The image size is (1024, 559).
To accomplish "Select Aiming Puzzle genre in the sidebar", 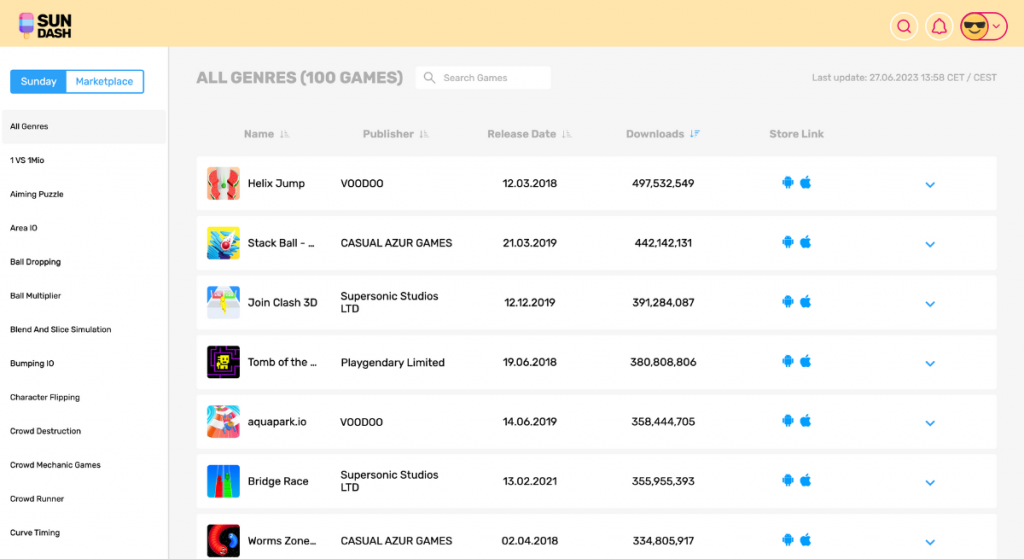I will point(37,194).
